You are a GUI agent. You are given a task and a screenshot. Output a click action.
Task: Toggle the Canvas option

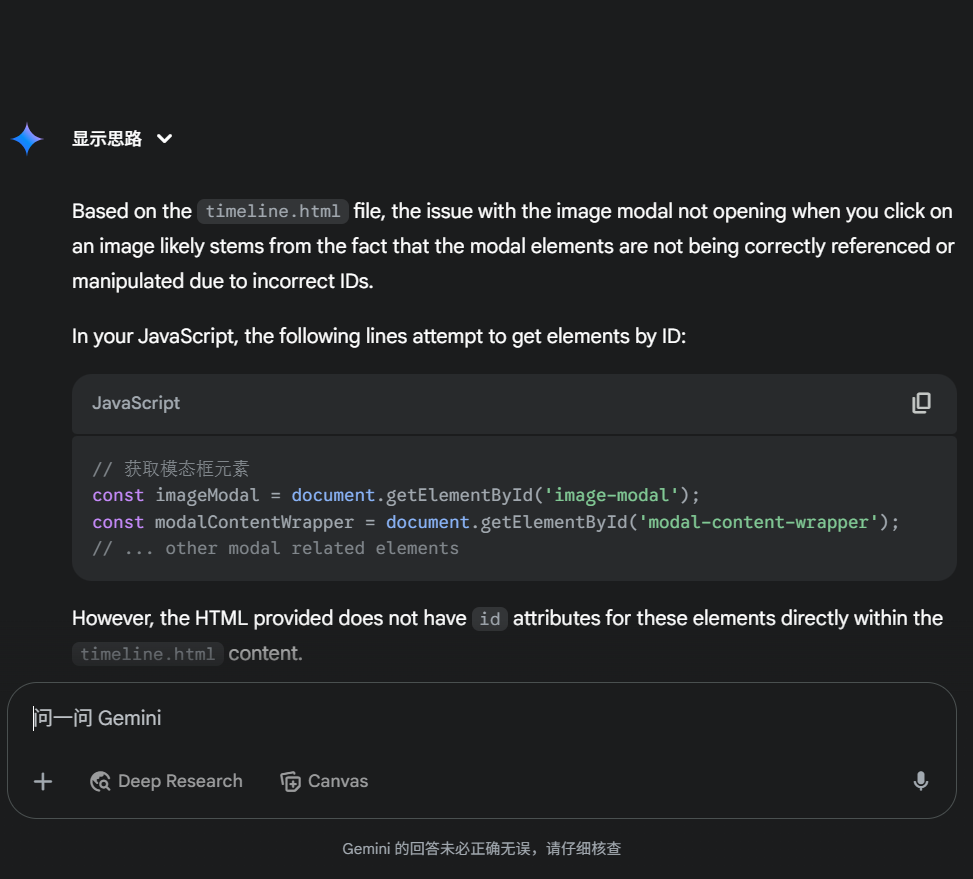coord(324,781)
